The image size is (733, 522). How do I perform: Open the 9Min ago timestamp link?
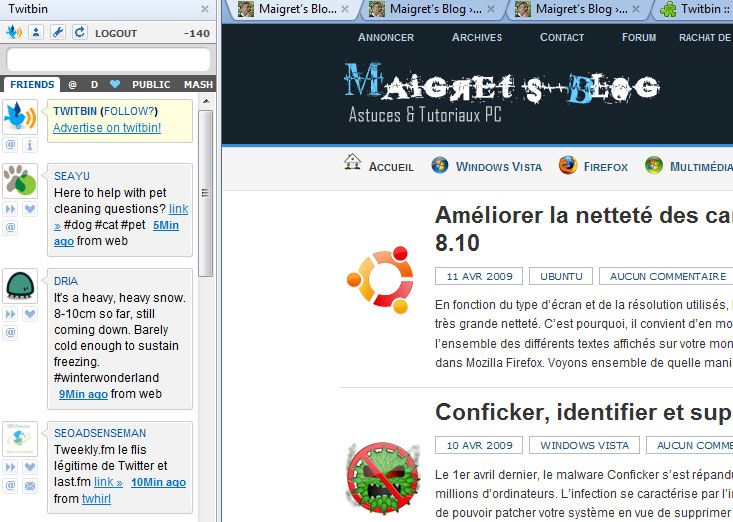pos(83,394)
